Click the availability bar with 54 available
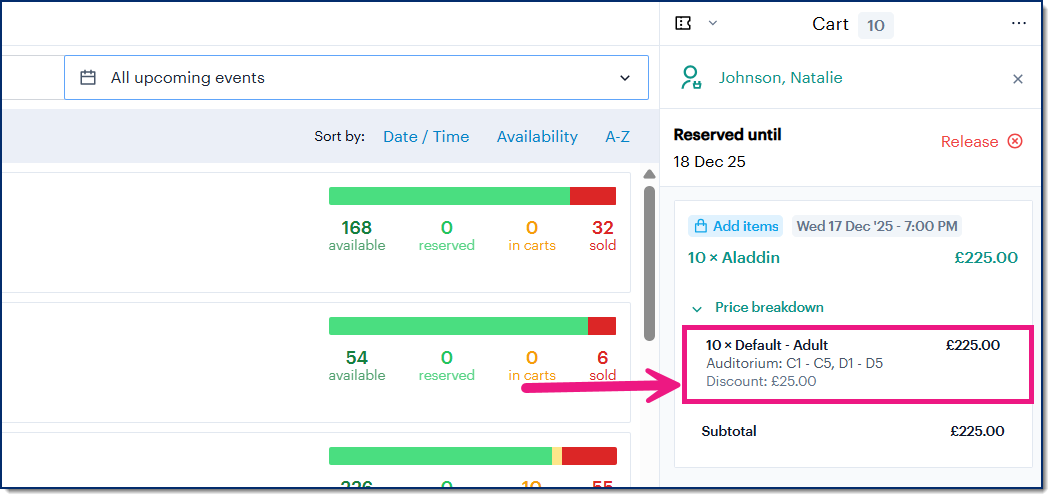Viewport: 1053px width, 499px height. 472,326
